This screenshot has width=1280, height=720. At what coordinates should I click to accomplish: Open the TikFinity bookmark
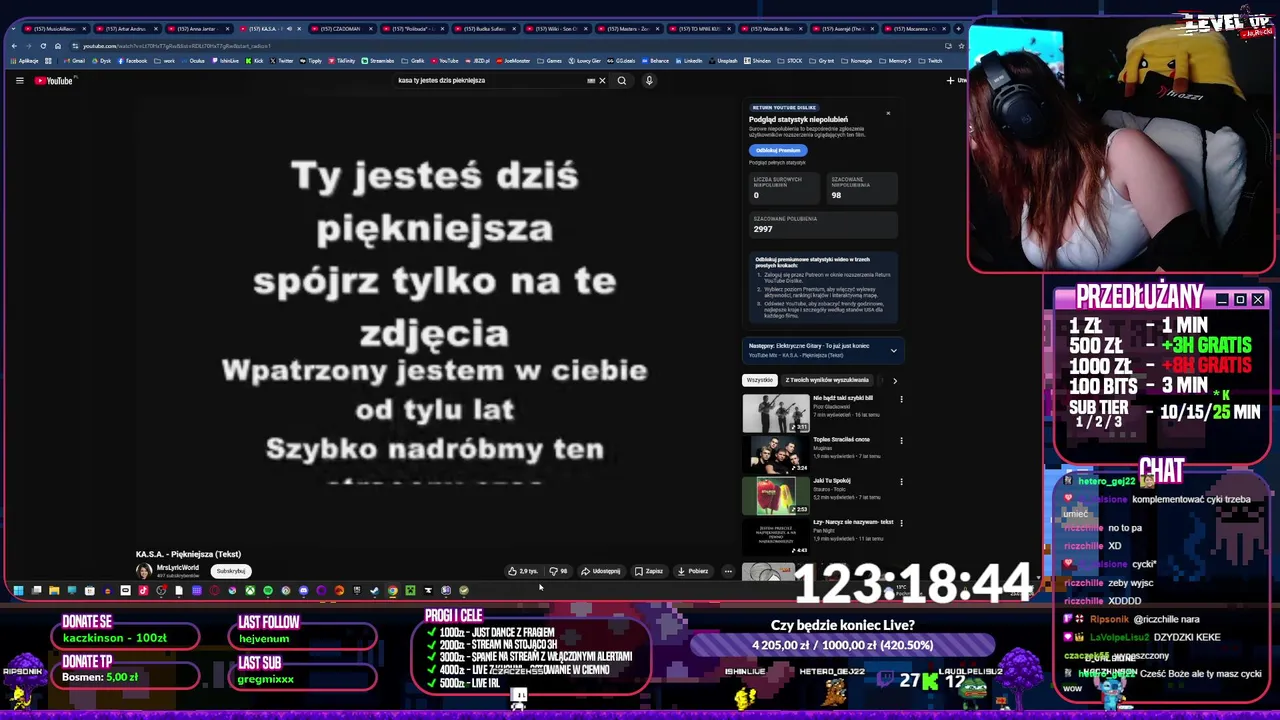pos(342,61)
